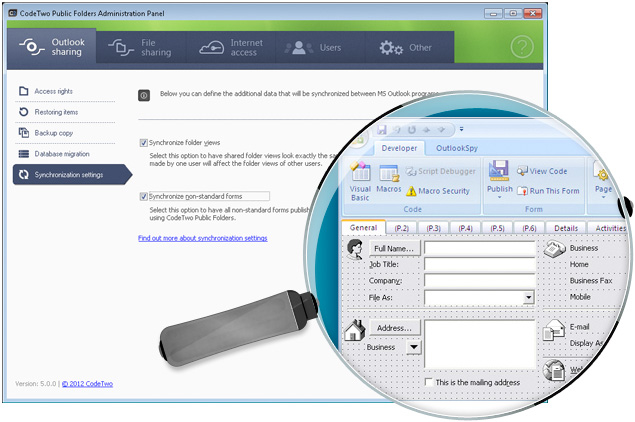Click Run This Form

click(x=548, y=191)
